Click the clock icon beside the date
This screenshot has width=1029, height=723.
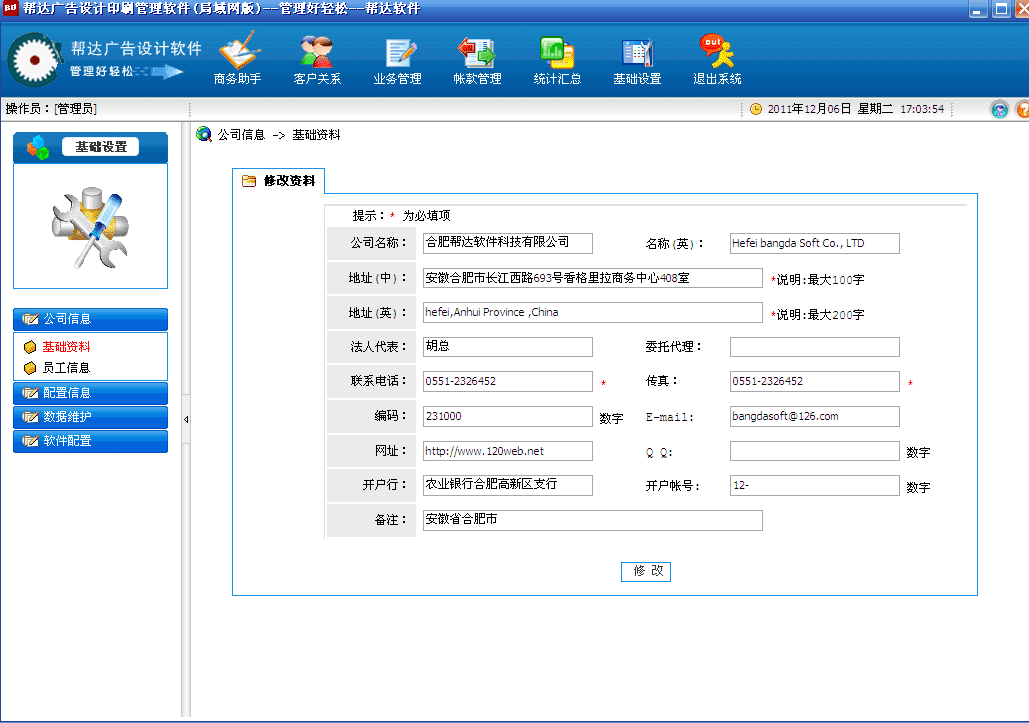755,109
